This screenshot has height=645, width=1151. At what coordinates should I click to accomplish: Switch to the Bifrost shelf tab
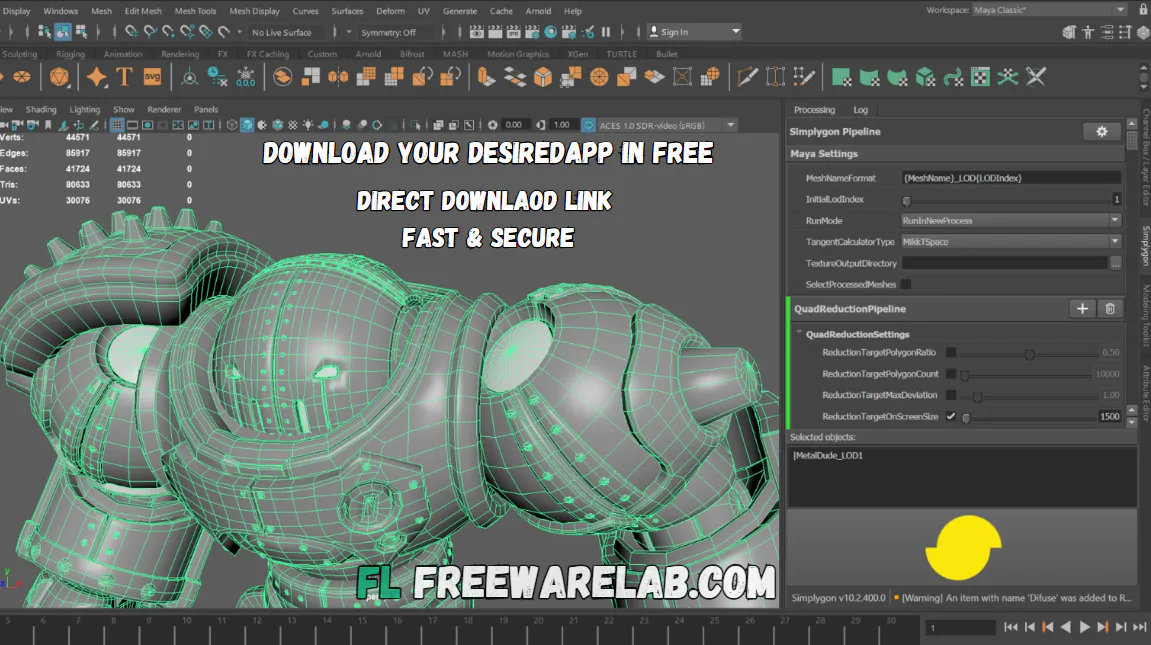tap(412, 54)
